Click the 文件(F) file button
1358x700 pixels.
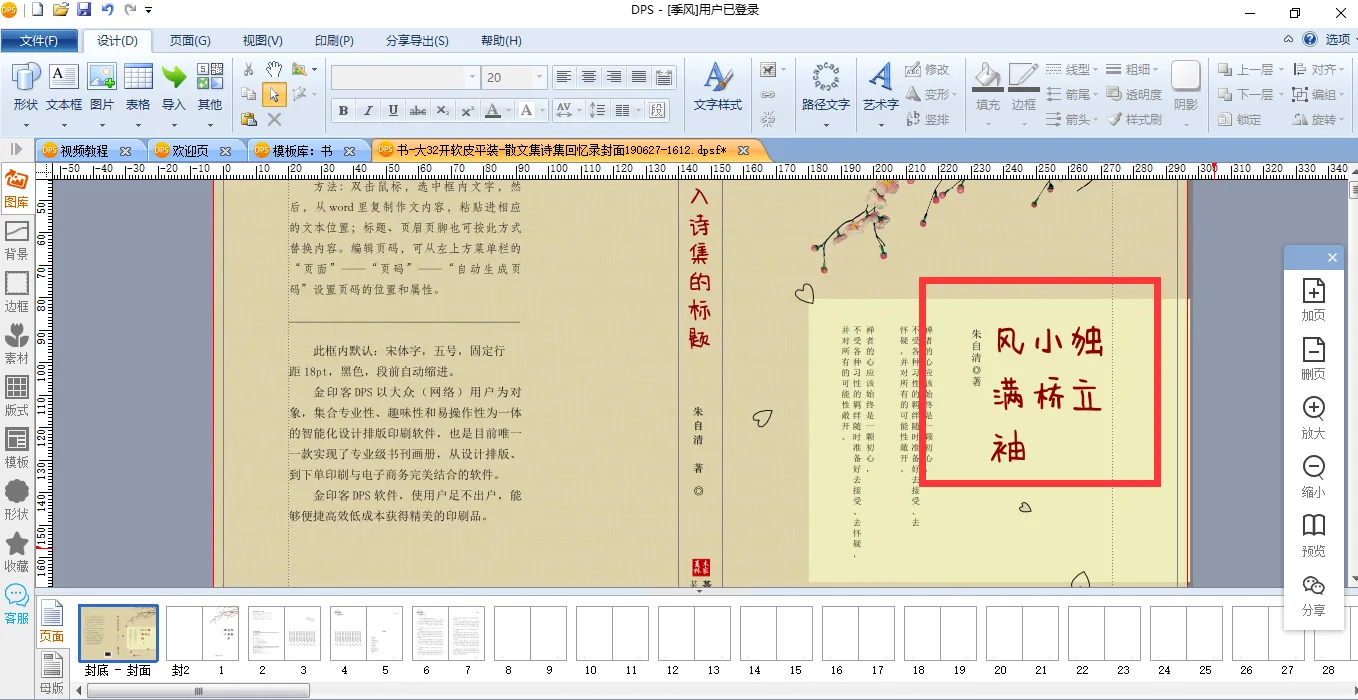click(39, 41)
